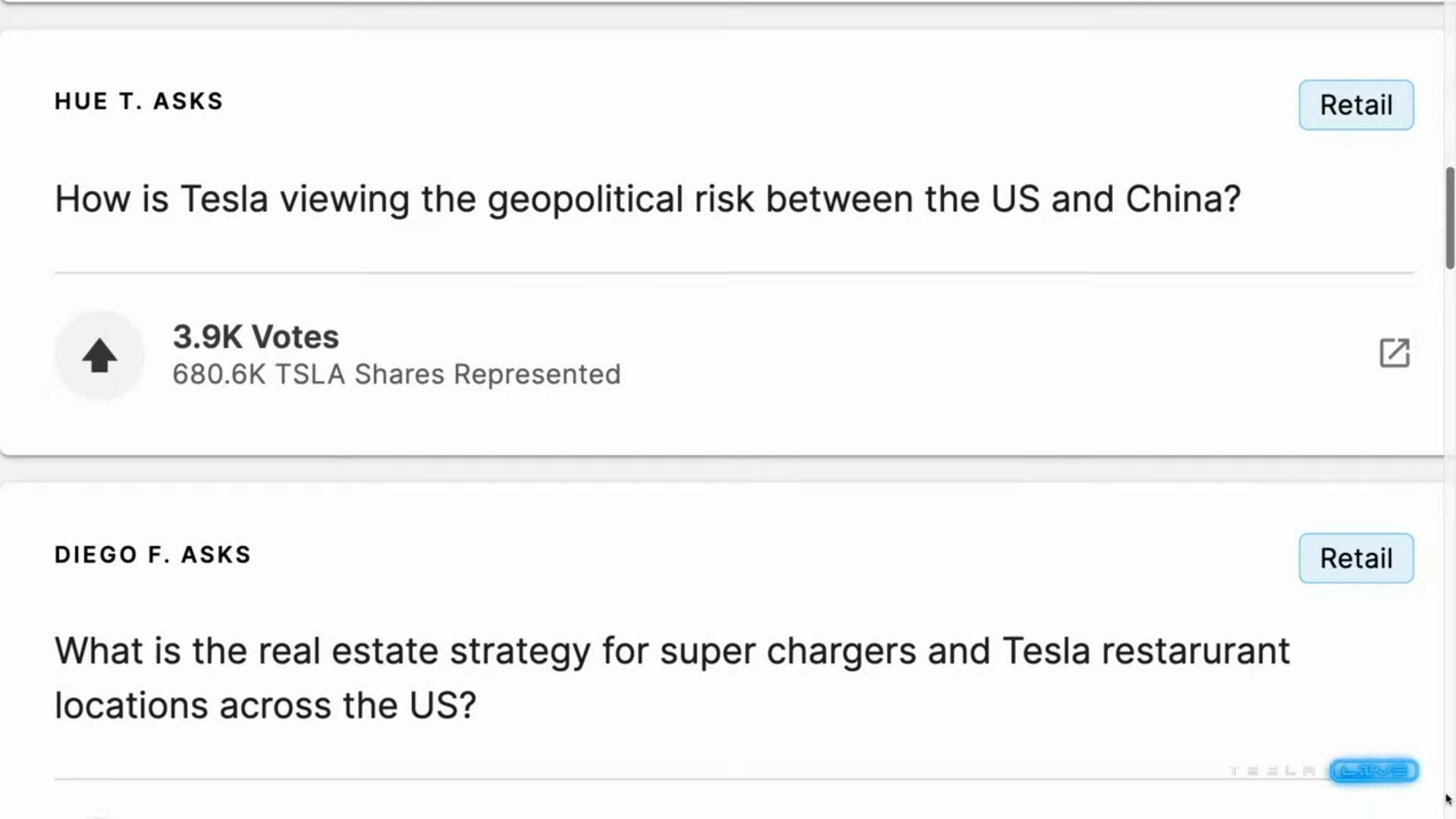The height and width of the screenshot is (819, 1456).
Task: Open the US and China geopolitical risk question
Action: (648, 199)
